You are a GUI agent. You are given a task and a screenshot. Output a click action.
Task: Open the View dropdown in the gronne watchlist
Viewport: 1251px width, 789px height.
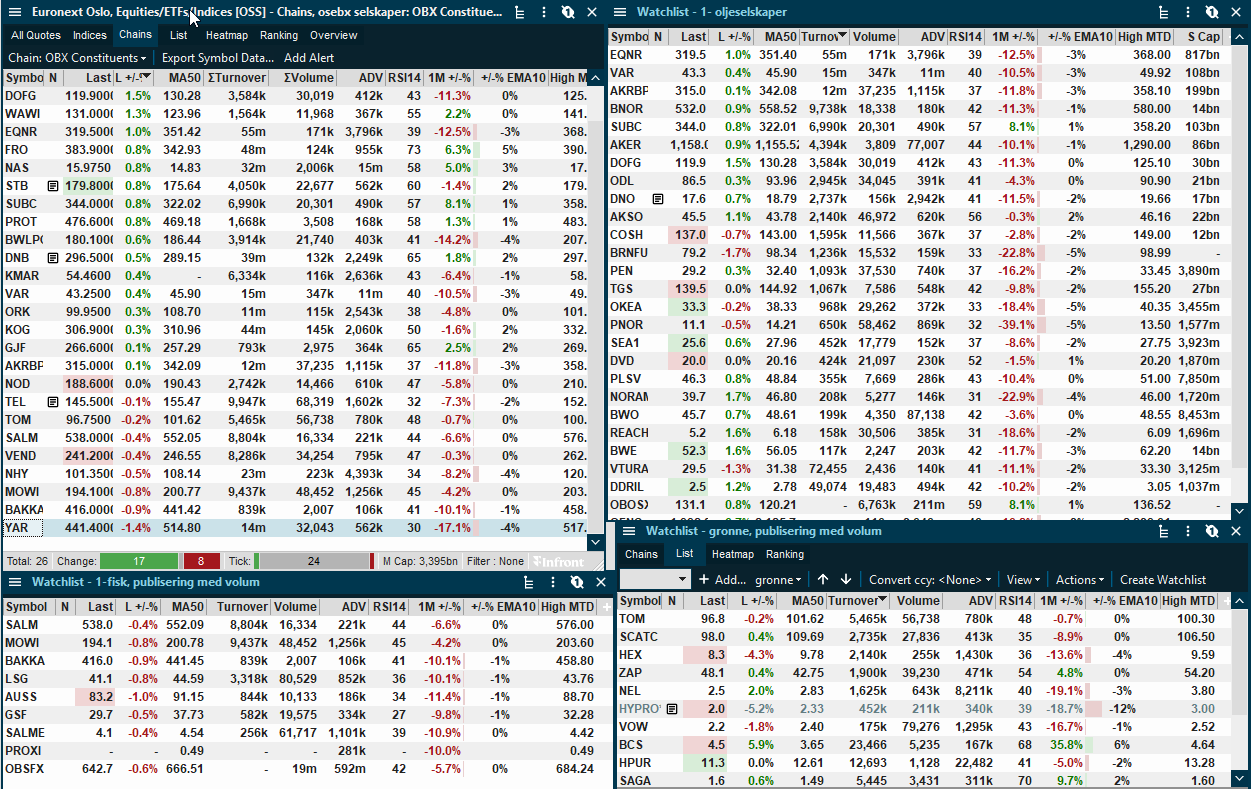1023,579
